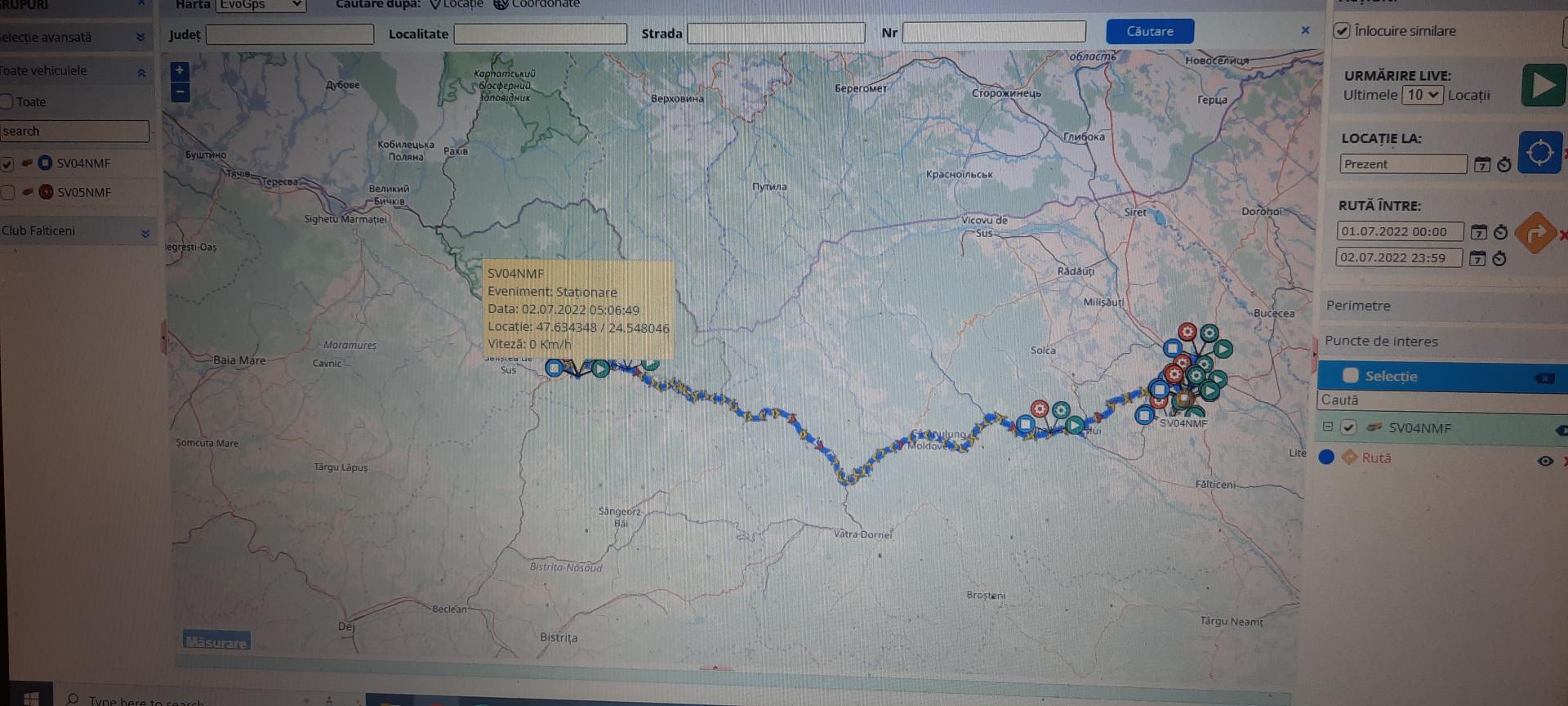Click the Județ input field
The image size is (1568, 706).
(x=290, y=34)
